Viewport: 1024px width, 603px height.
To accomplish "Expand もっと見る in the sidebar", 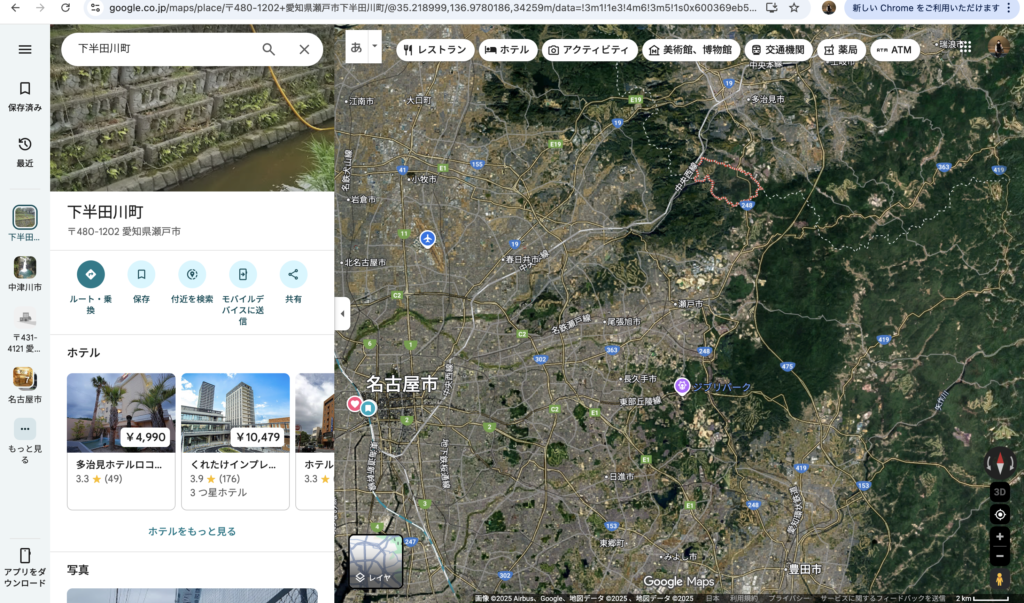I will pyautogui.click(x=25, y=435).
